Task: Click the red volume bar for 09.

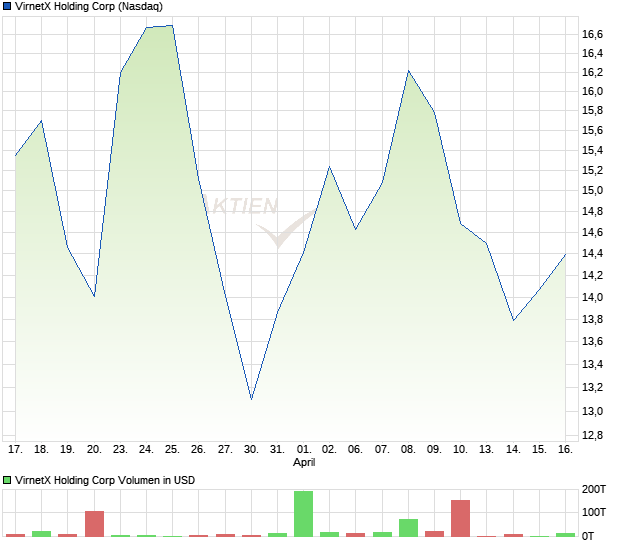Action: pos(435,534)
